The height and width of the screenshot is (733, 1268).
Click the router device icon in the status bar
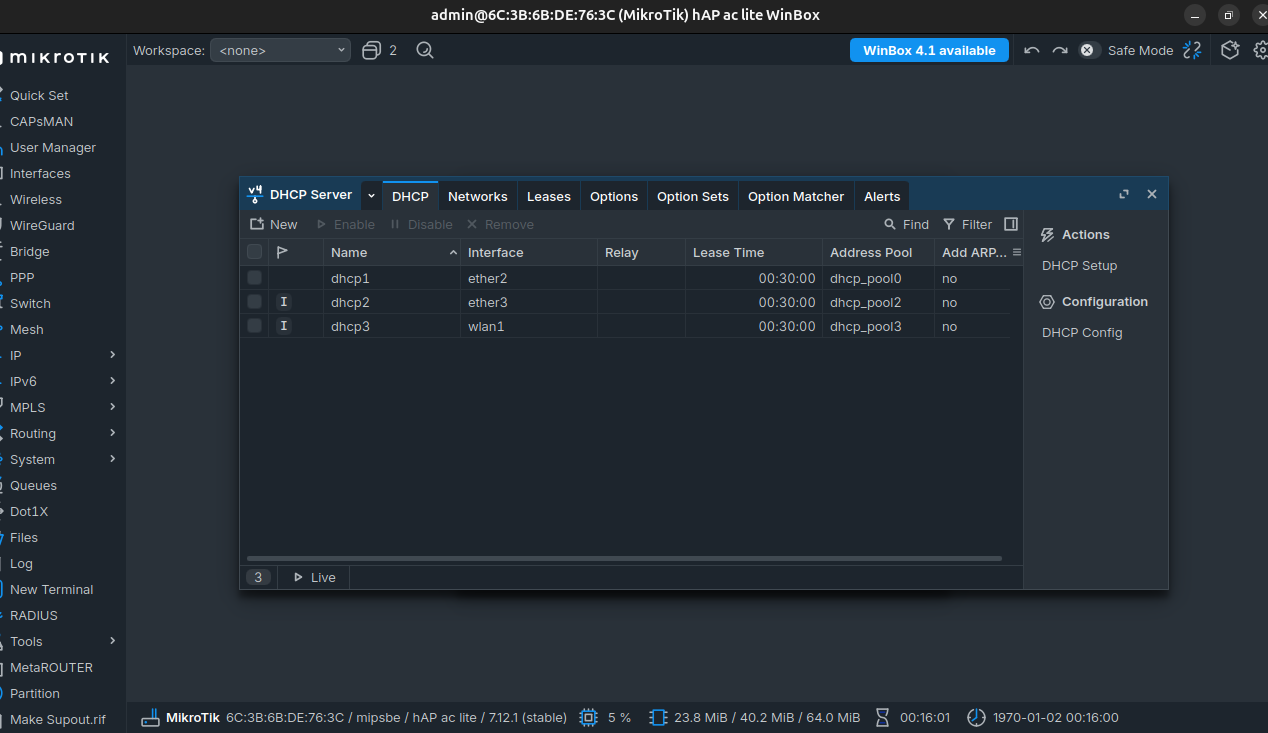(150, 717)
